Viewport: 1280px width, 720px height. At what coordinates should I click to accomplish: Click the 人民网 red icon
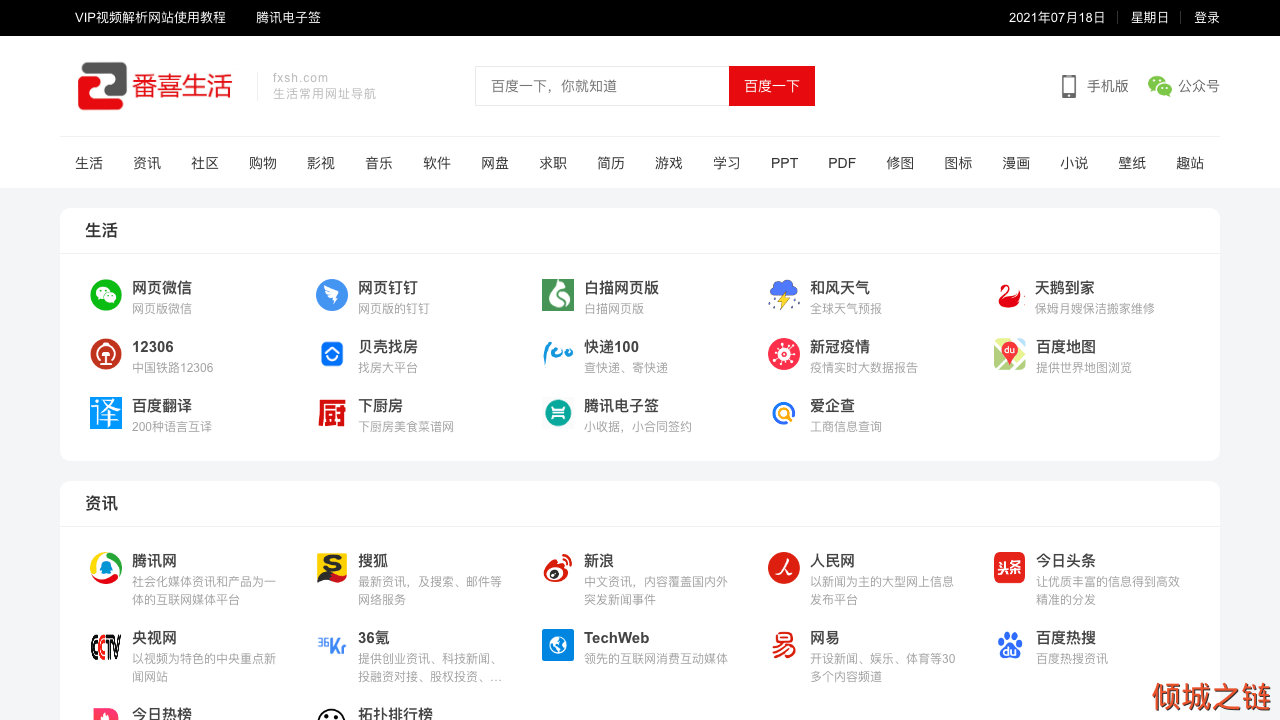(784, 568)
